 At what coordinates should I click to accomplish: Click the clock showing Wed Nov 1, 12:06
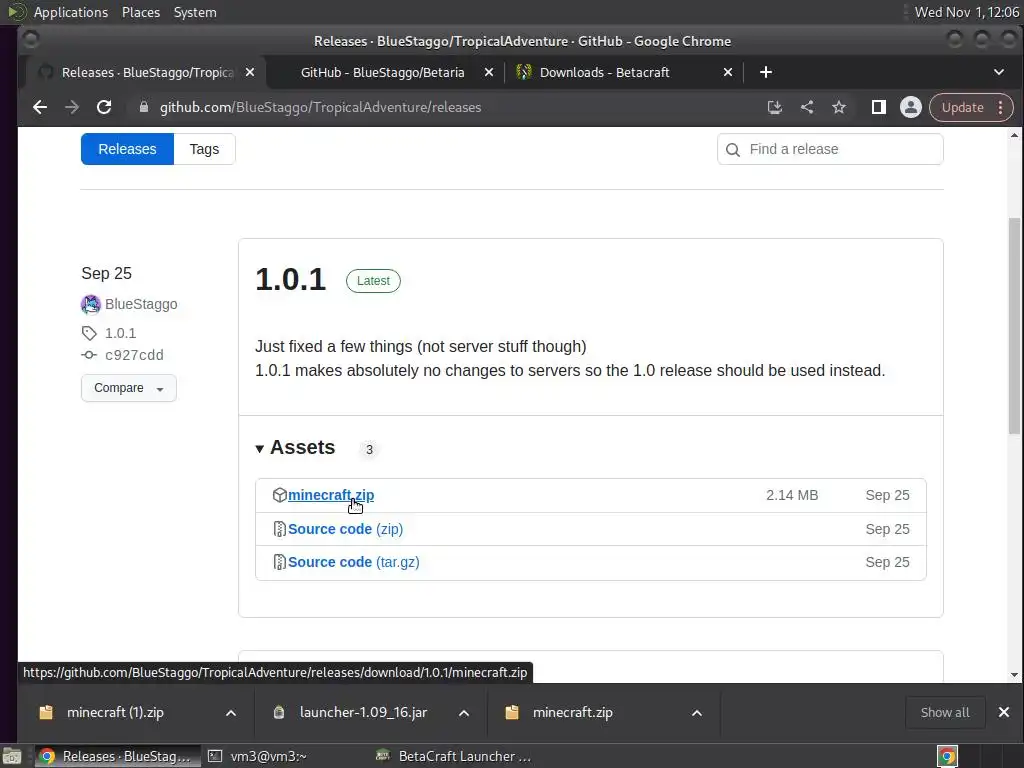(x=967, y=12)
